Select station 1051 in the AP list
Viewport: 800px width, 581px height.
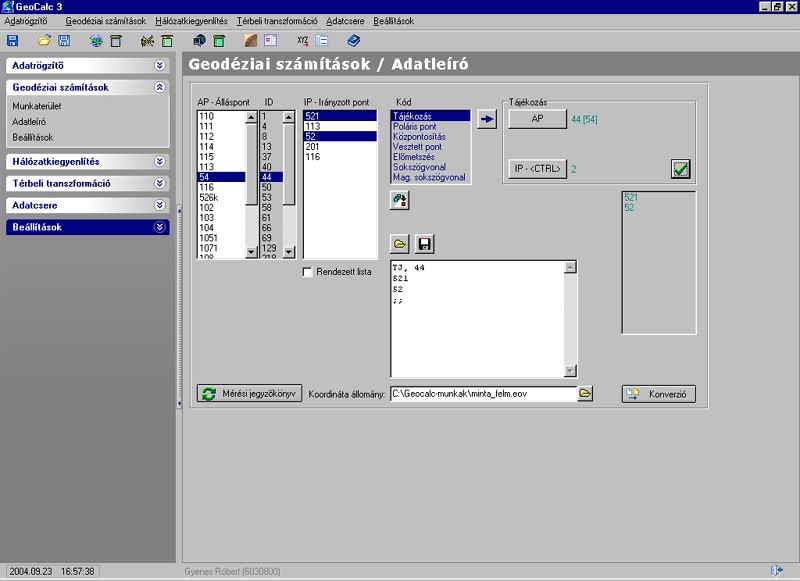(x=221, y=238)
